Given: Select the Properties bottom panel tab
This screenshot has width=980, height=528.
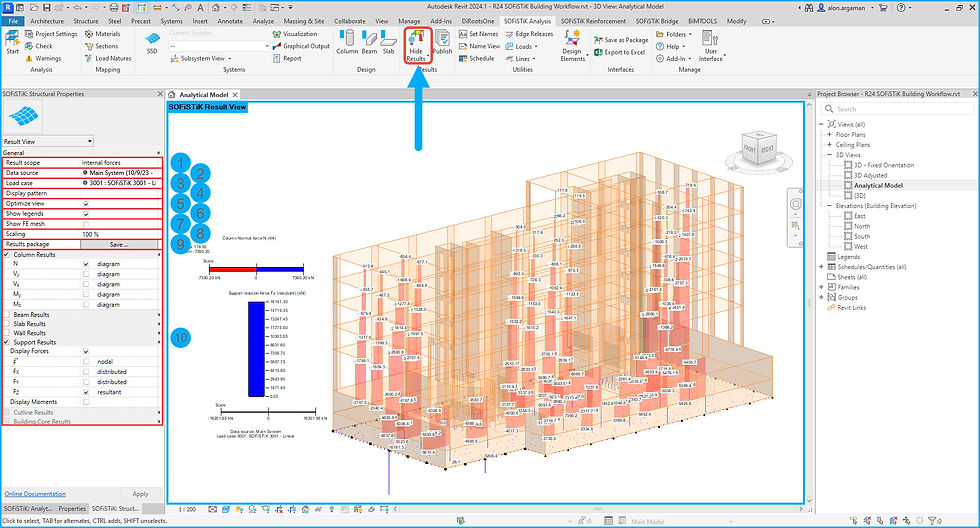Looking at the screenshot, I should tap(72, 509).
